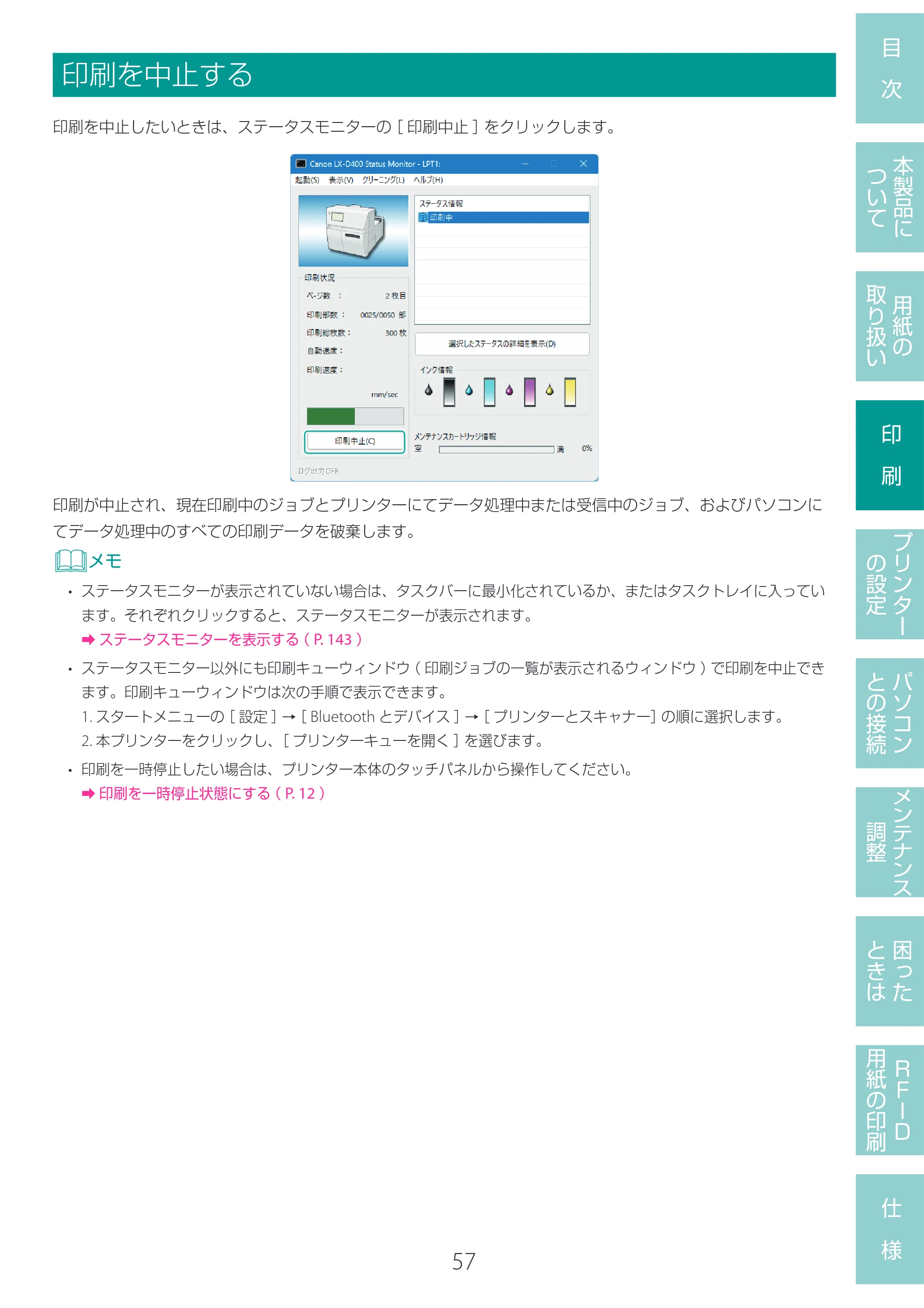Screen dimensions: 924x1308
Task: Maximize the Status Monitor window
Action: click(x=554, y=164)
